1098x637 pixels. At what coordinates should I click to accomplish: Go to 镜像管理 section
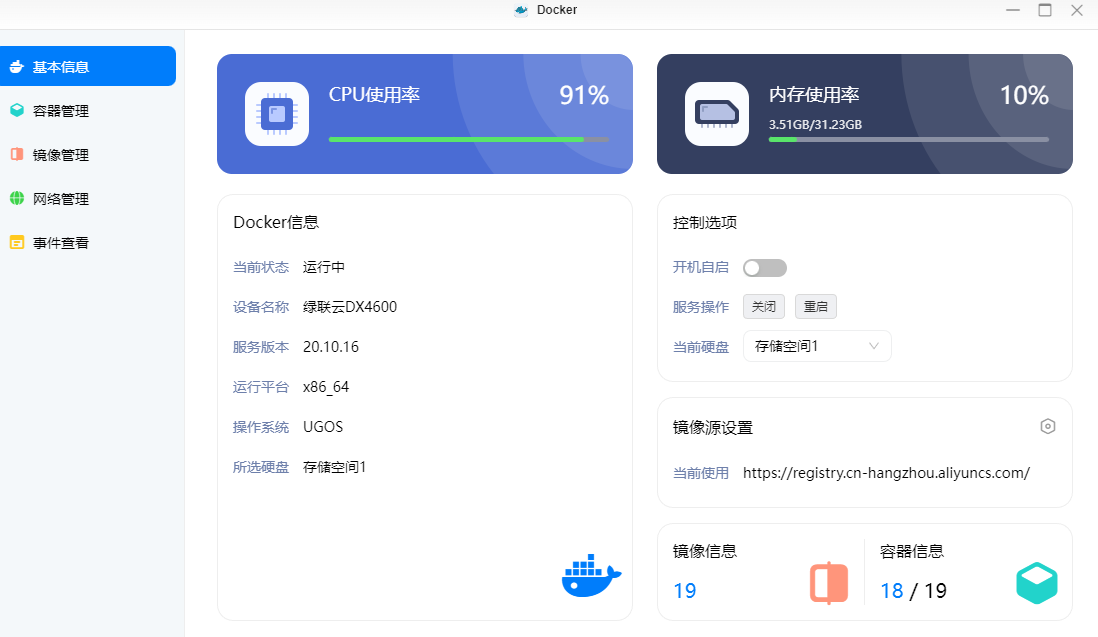click(x=60, y=155)
